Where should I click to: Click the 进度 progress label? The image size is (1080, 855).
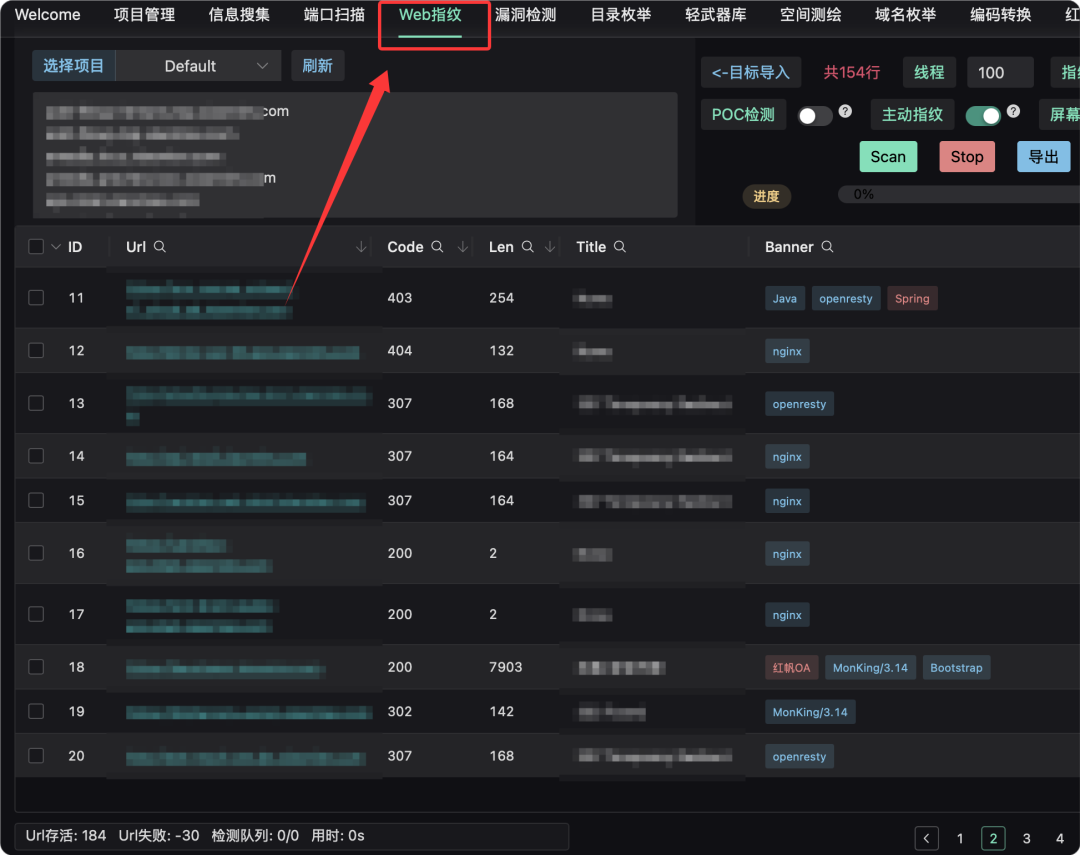pyautogui.click(x=766, y=196)
